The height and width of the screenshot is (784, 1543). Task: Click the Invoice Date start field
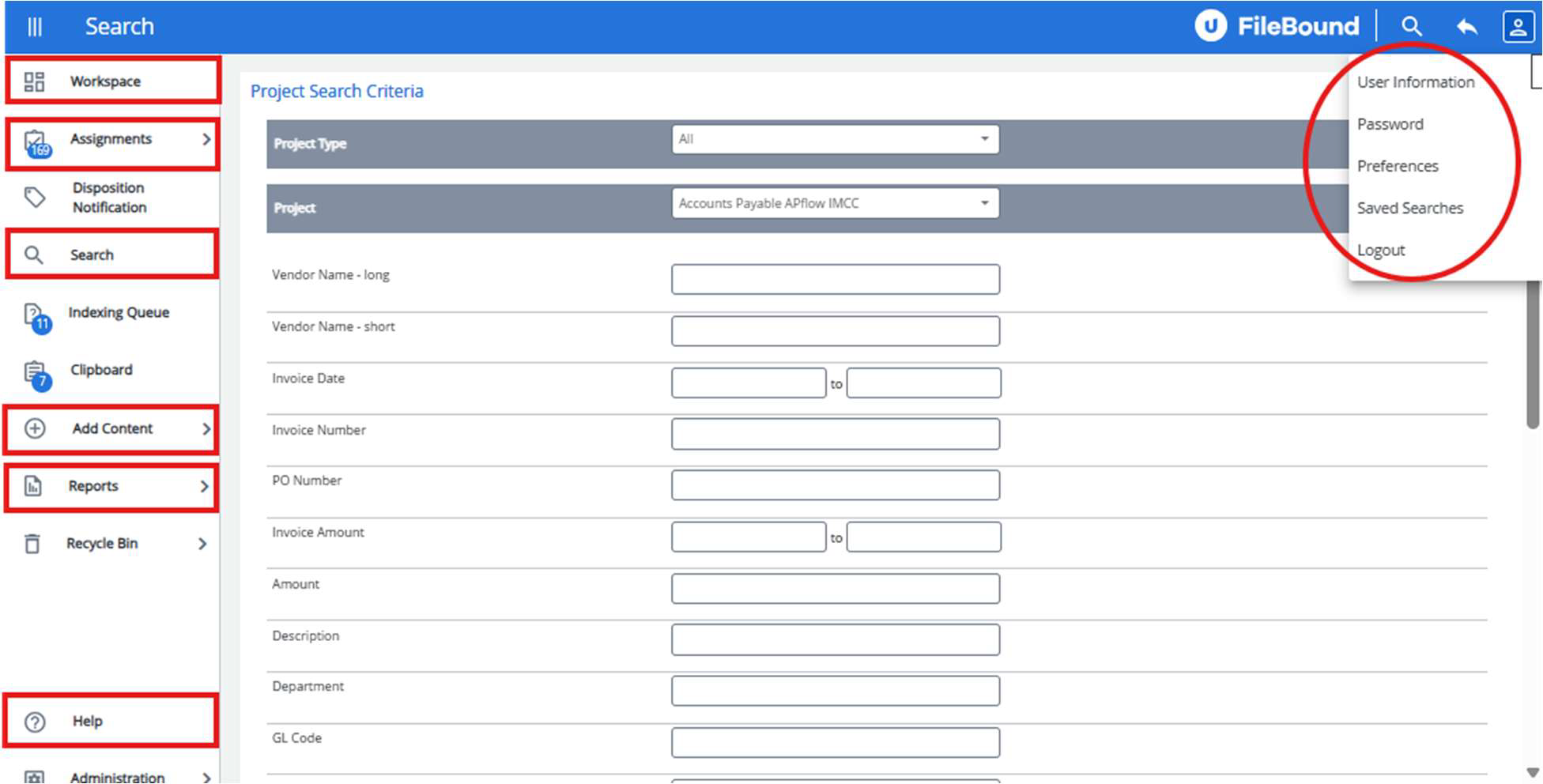click(749, 383)
